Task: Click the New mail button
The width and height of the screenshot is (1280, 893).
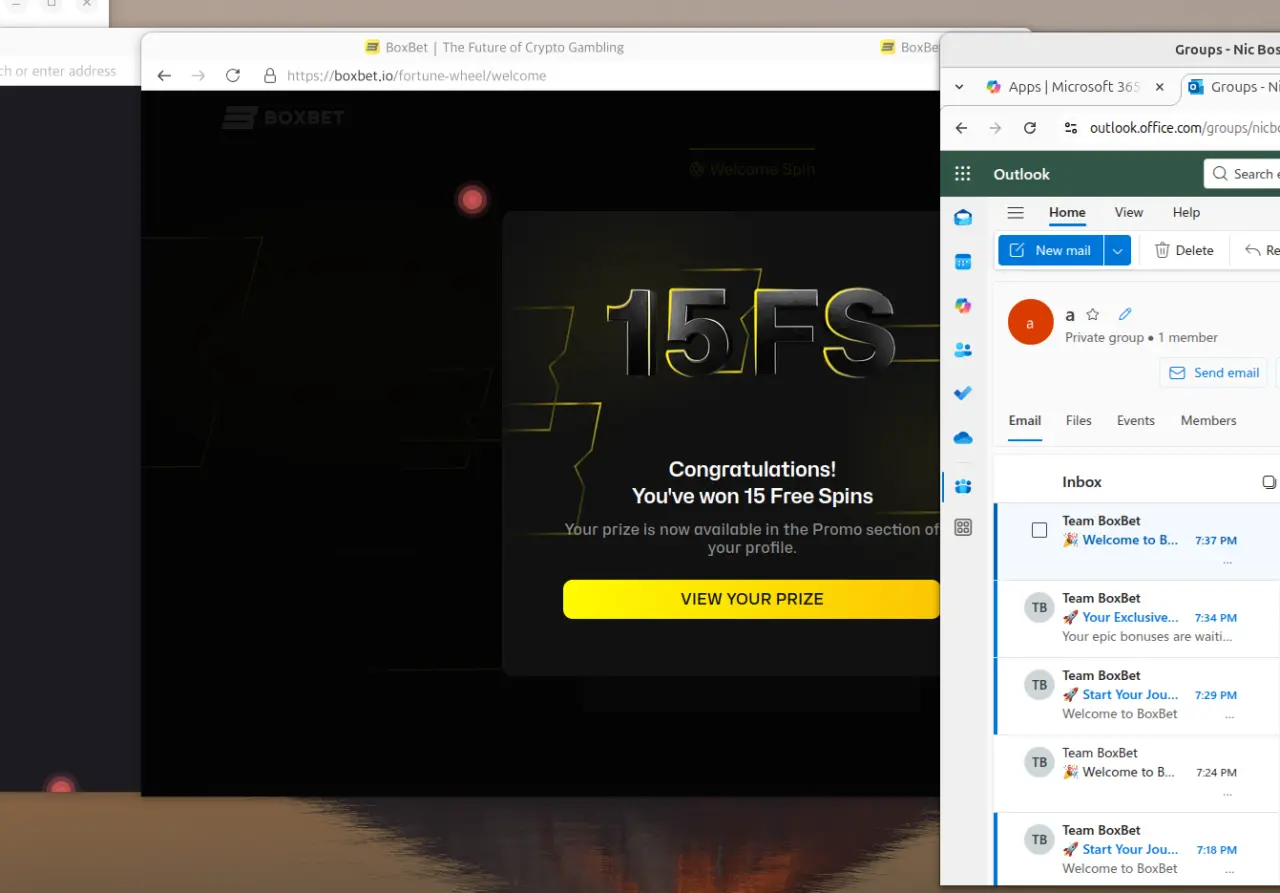Action: (x=1051, y=250)
